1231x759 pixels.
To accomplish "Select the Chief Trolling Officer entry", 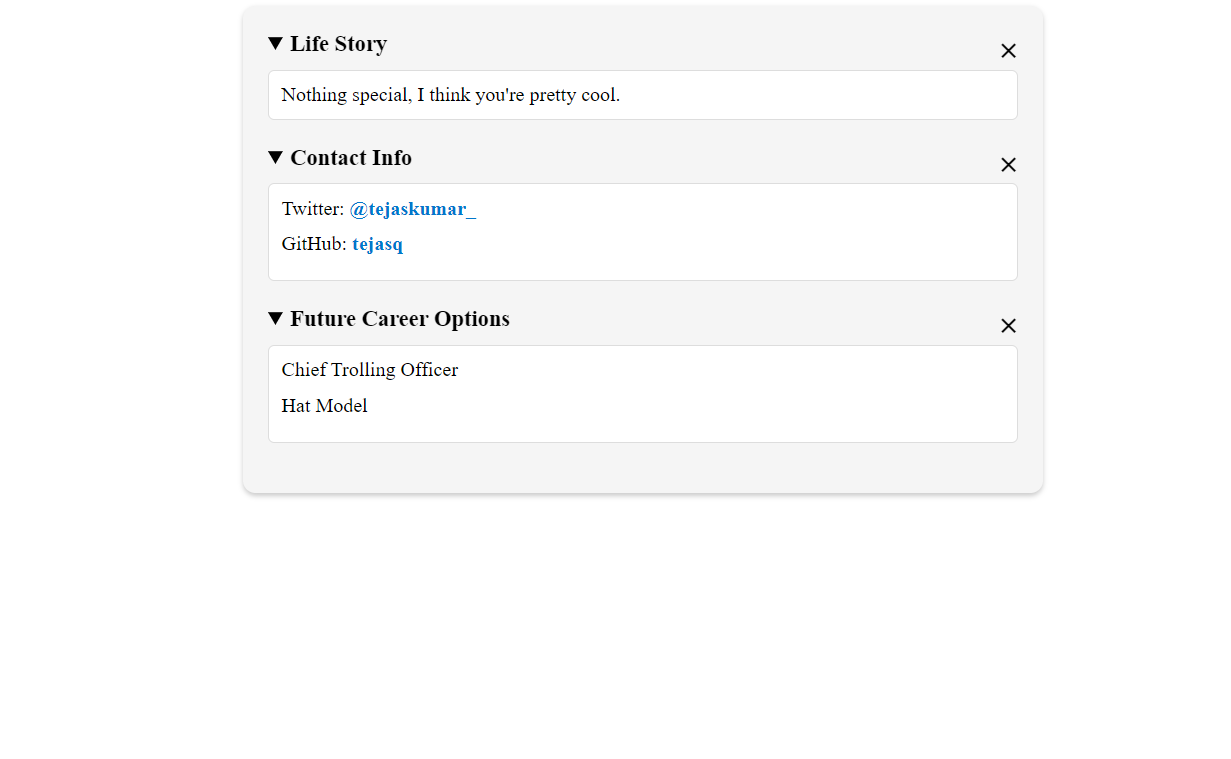I will [x=369, y=370].
